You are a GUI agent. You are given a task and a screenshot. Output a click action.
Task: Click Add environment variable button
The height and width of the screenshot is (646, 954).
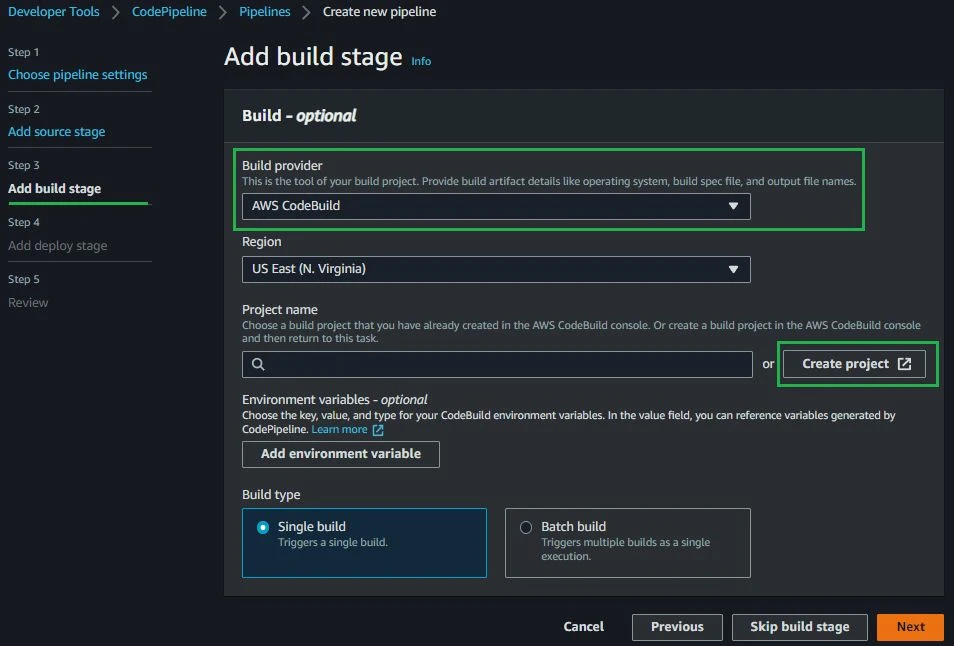click(x=341, y=454)
